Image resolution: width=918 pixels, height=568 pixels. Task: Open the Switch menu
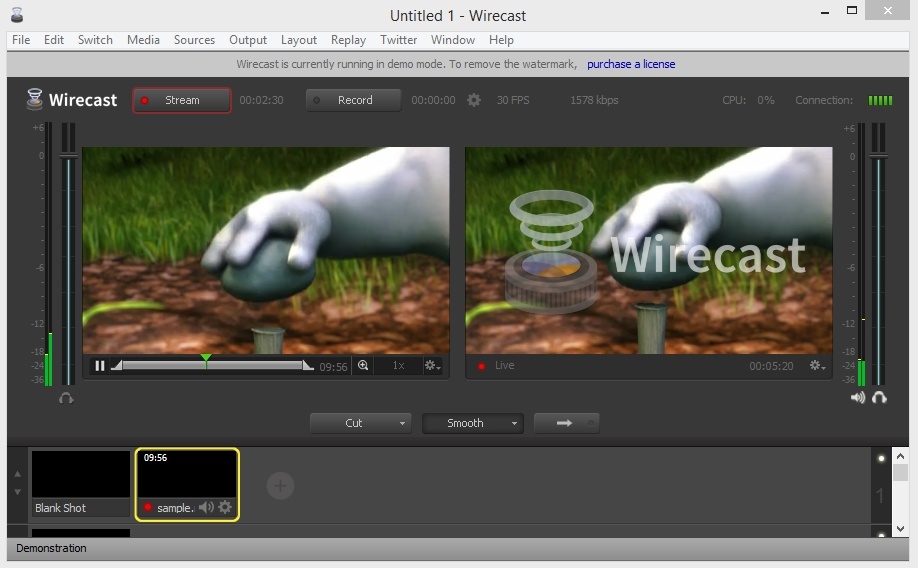(x=95, y=40)
